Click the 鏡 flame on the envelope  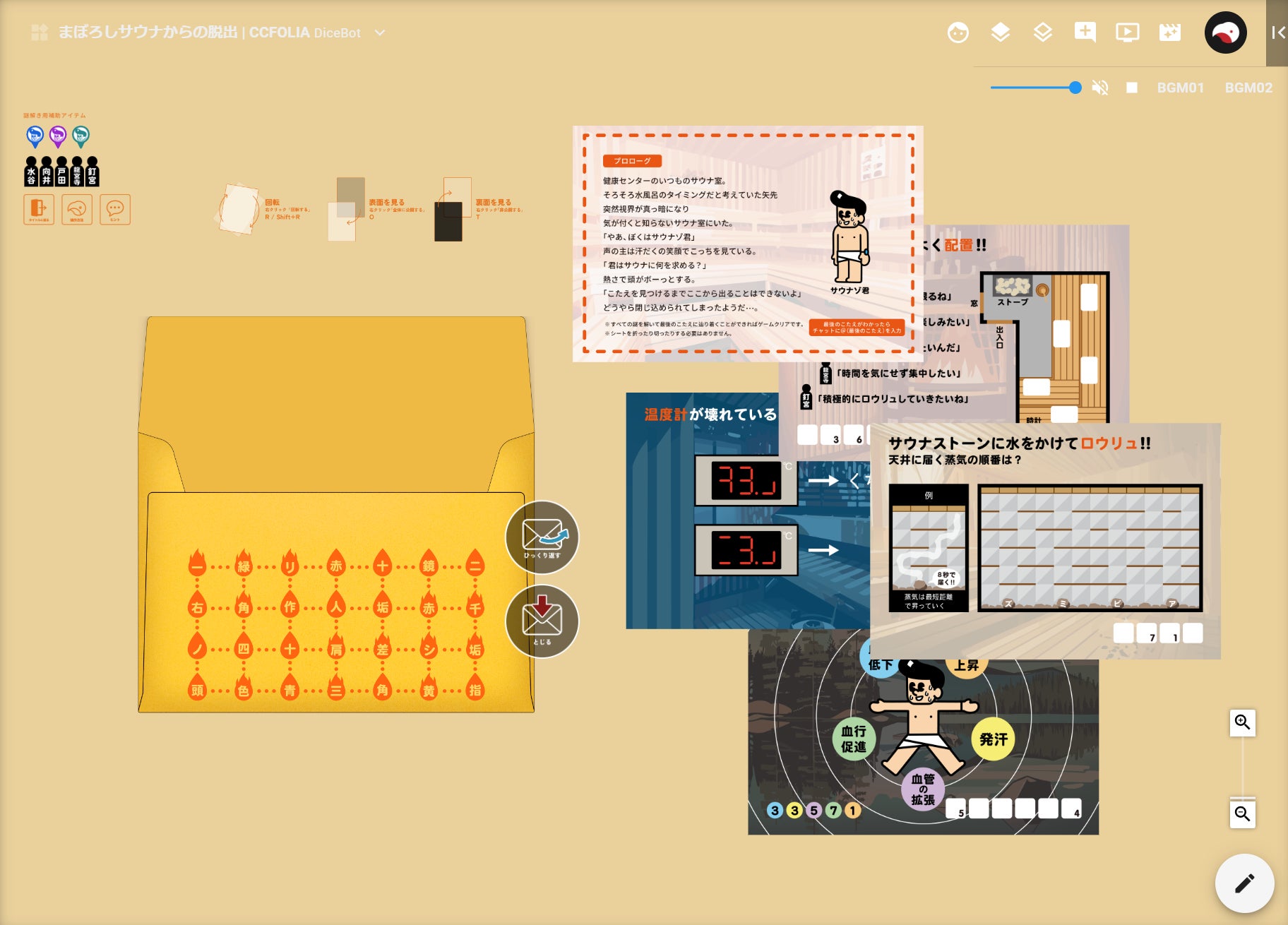pyautogui.click(x=429, y=562)
